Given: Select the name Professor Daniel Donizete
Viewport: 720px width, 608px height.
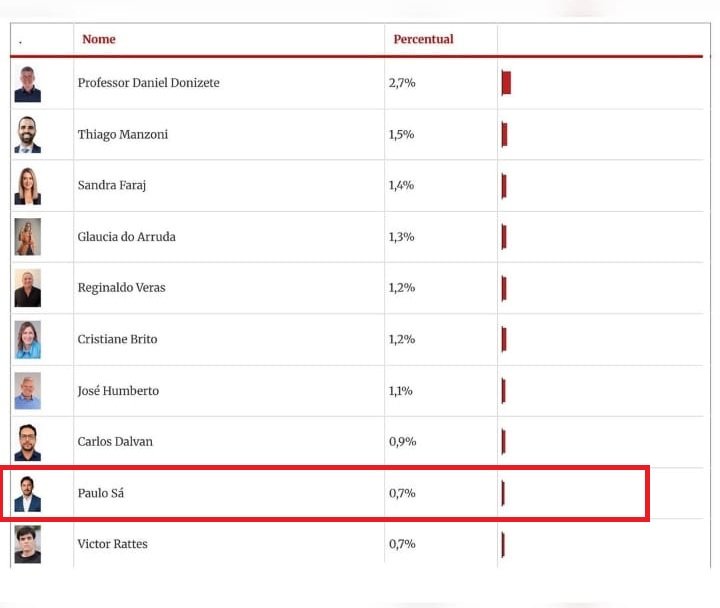Looking at the screenshot, I should point(148,83).
